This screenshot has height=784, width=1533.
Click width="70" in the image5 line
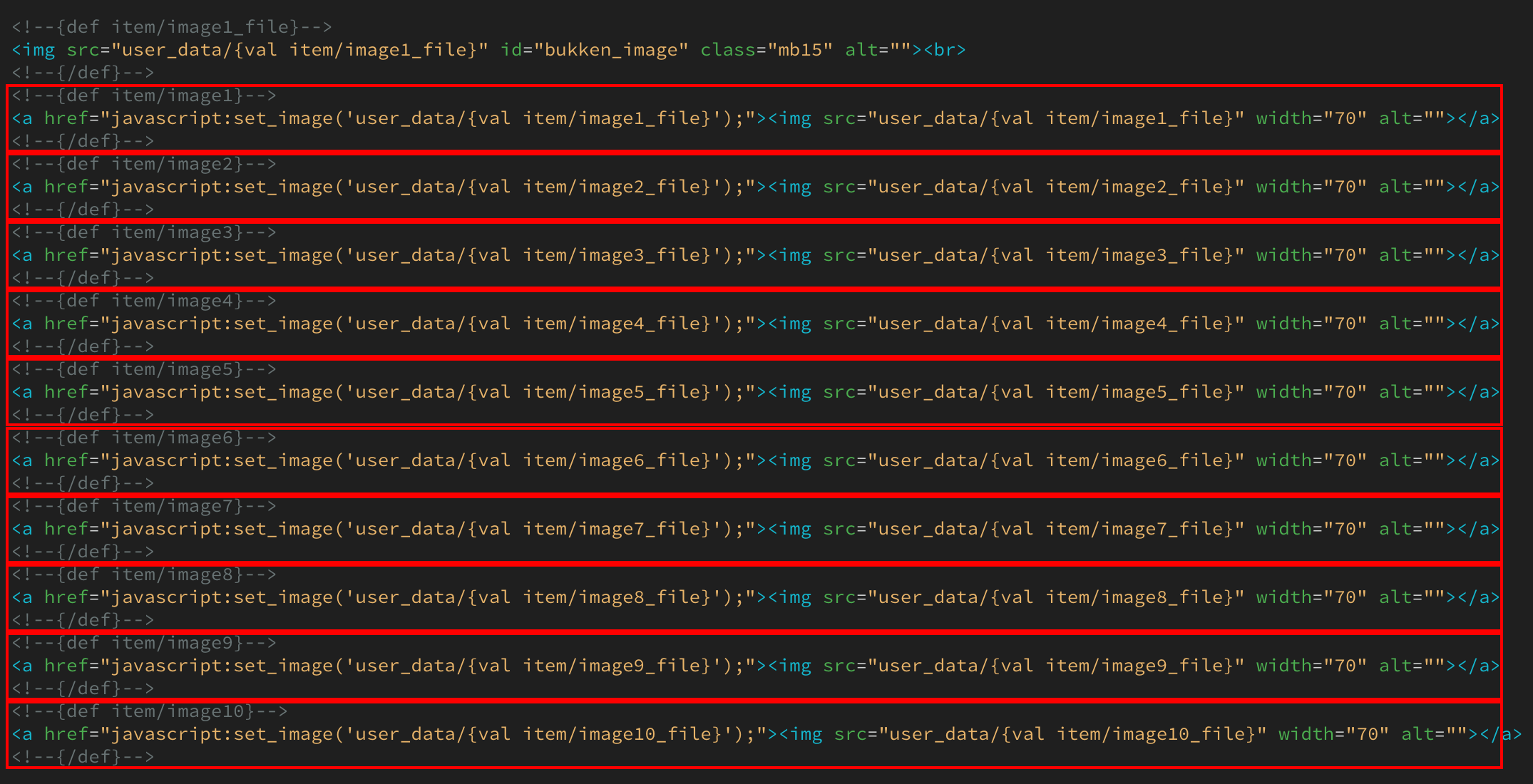pos(1311,392)
